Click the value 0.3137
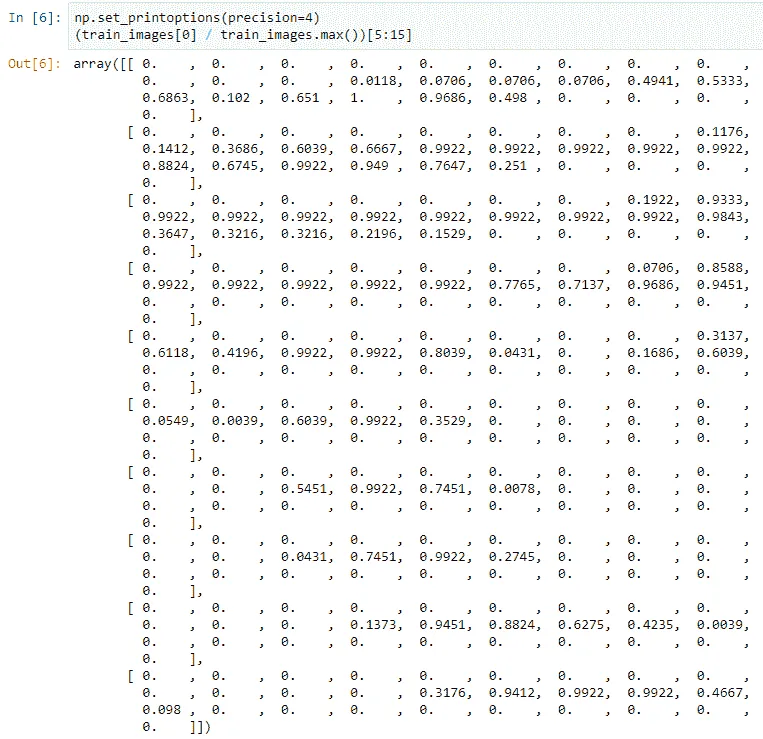Screen dimensions: 763x739 click(x=719, y=336)
